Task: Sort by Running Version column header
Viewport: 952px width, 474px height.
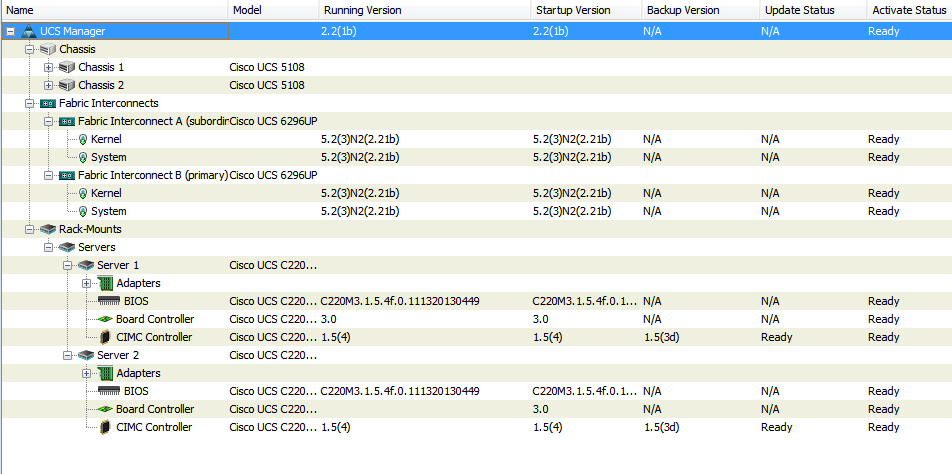Action: [424, 10]
